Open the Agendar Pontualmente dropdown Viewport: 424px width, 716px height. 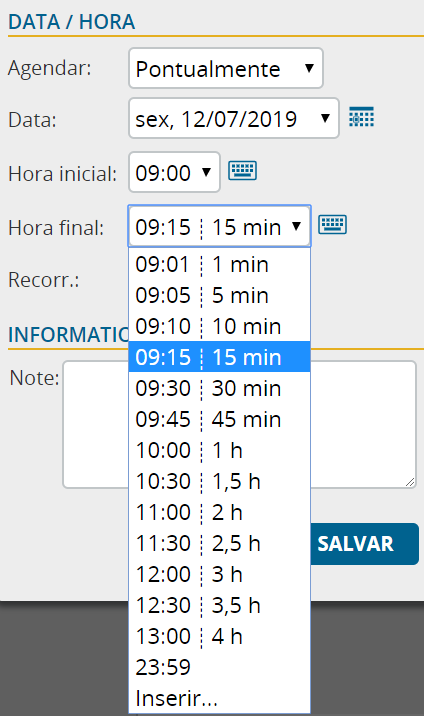point(226,68)
